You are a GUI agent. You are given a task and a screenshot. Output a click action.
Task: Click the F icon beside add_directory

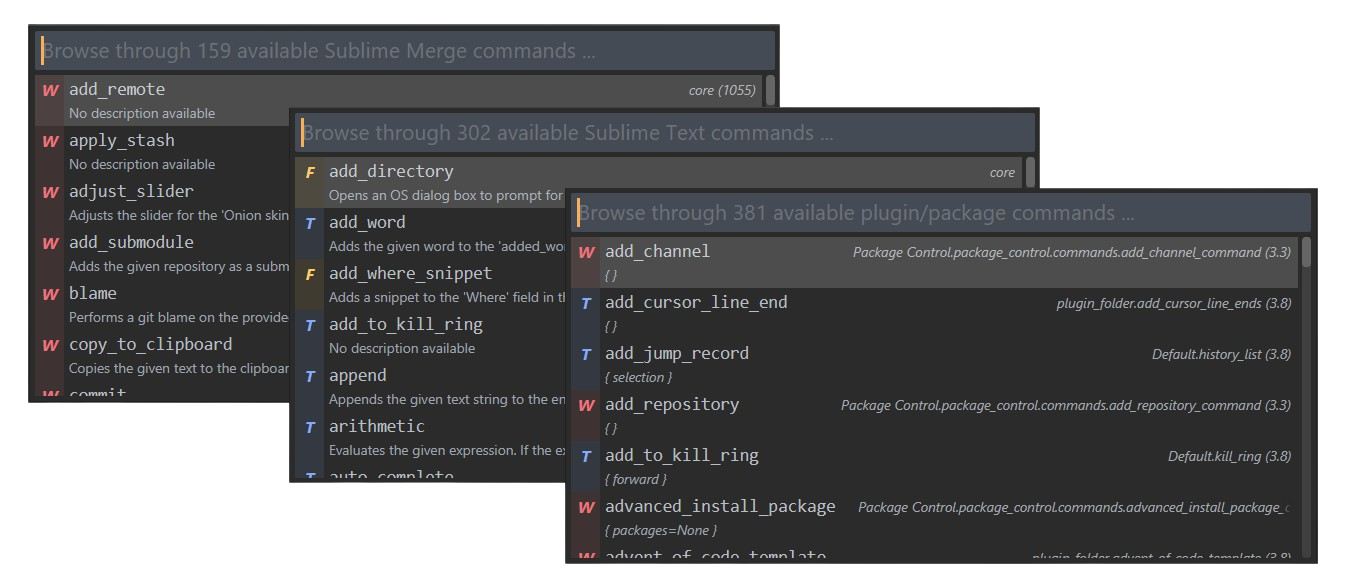[310, 172]
